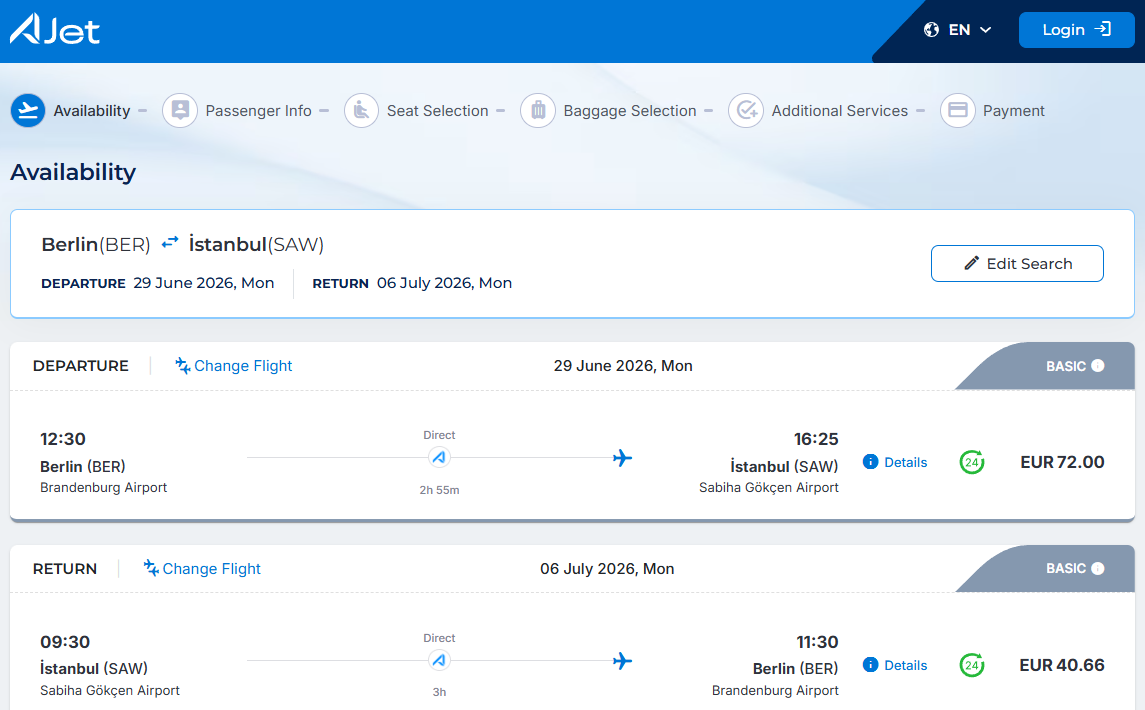Click the Edit Search button
The height and width of the screenshot is (710, 1145).
click(x=1016, y=264)
